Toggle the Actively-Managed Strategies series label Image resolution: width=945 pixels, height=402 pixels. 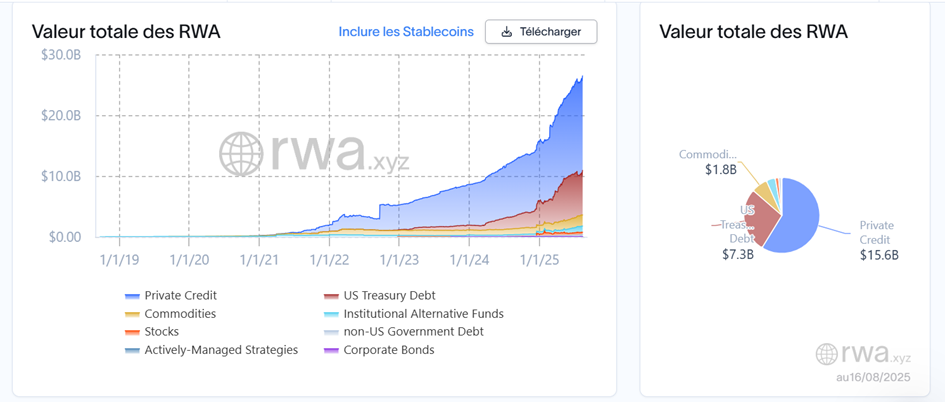(x=221, y=350)
